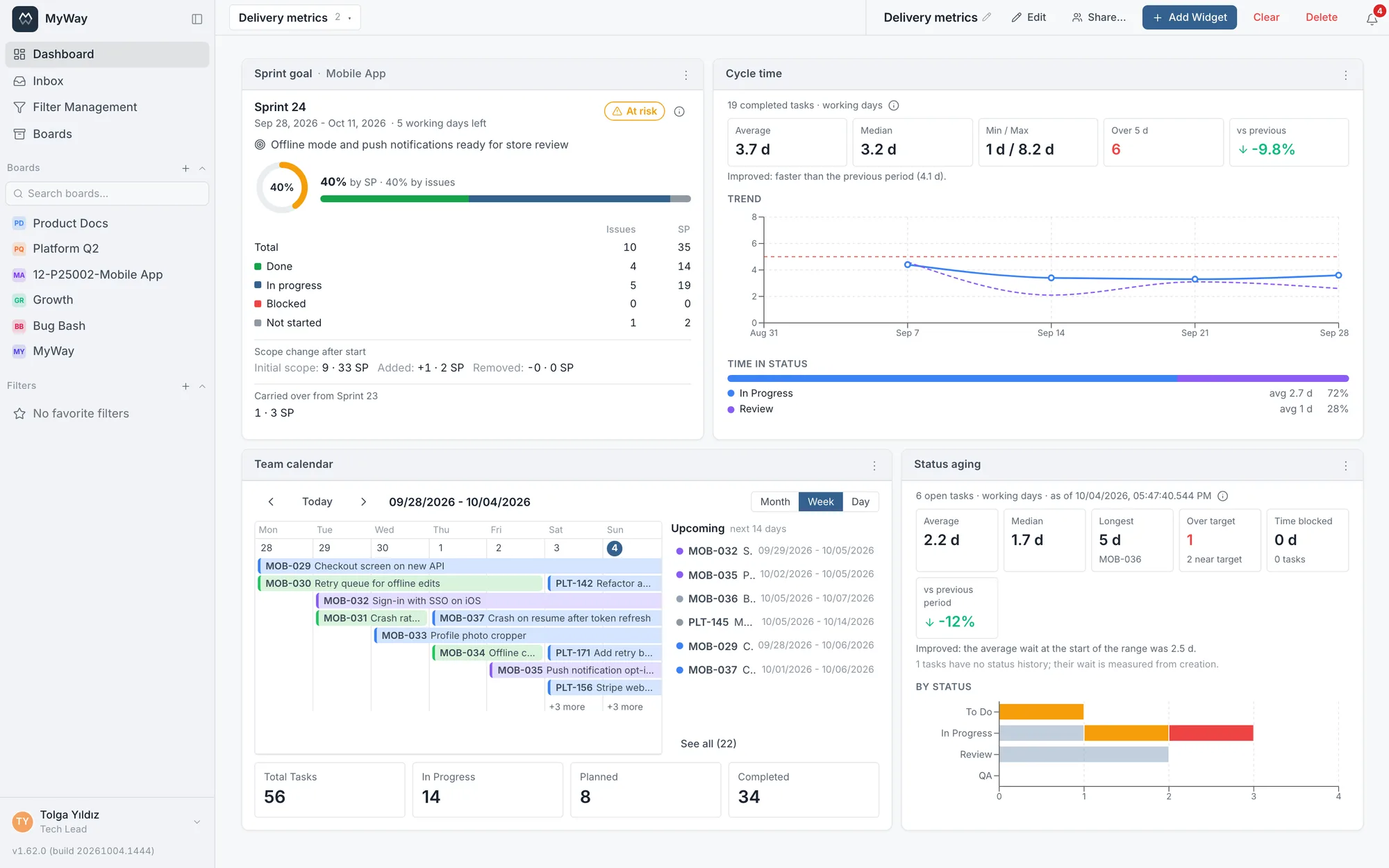The height and width of the screenshot is (868, 1389).
Task: Click info icon in Status aging header line
Action: click(1223, 496)
